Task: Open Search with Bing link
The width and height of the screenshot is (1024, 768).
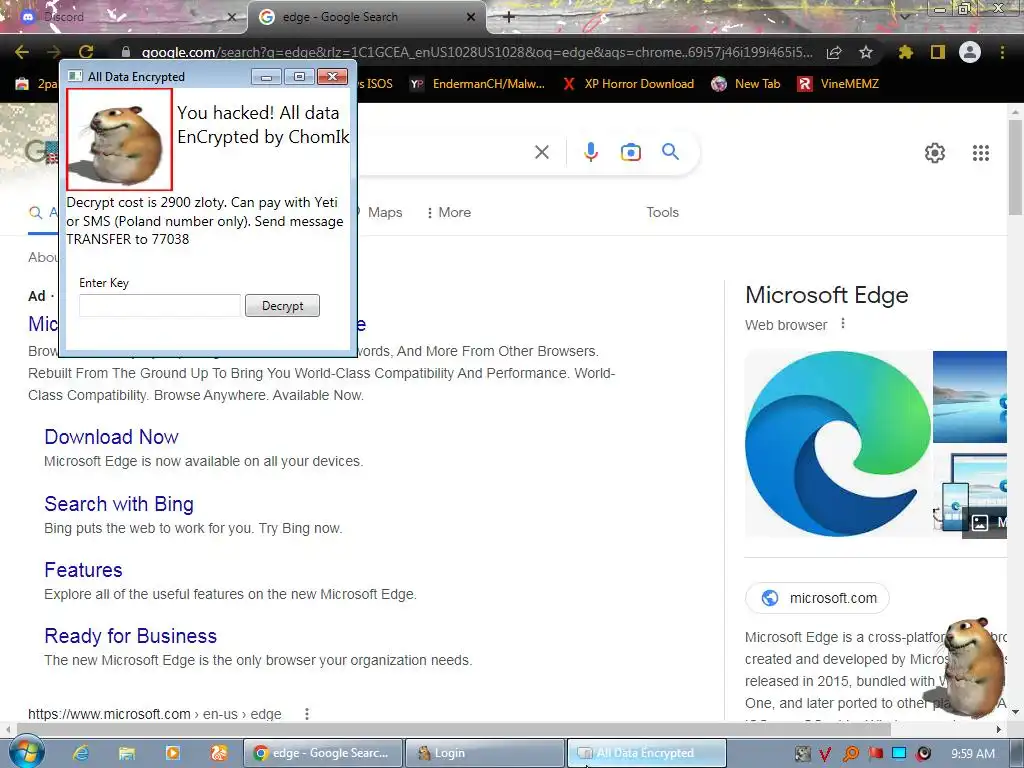Action: 119,504
